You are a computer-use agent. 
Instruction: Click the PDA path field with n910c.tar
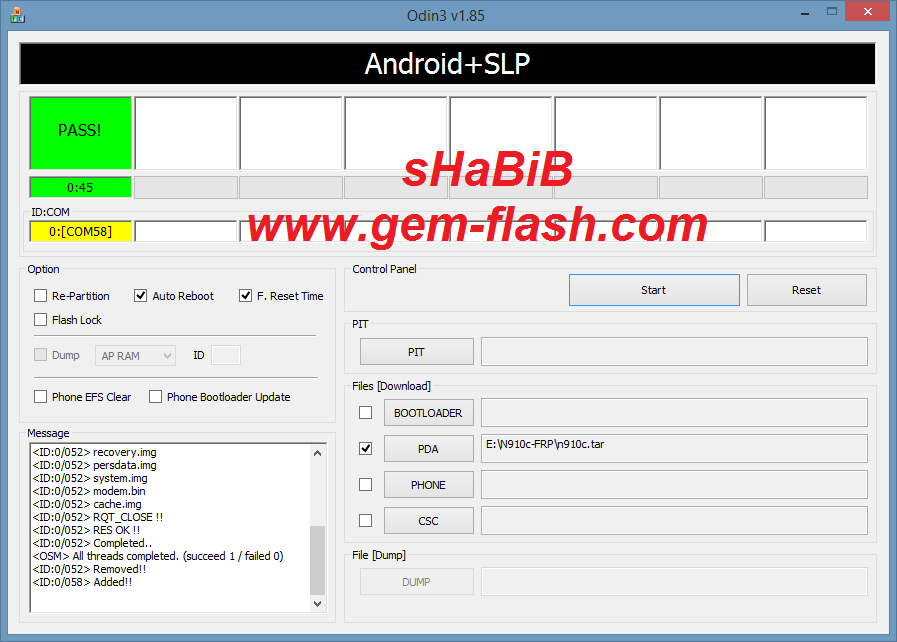pos(674,449)
